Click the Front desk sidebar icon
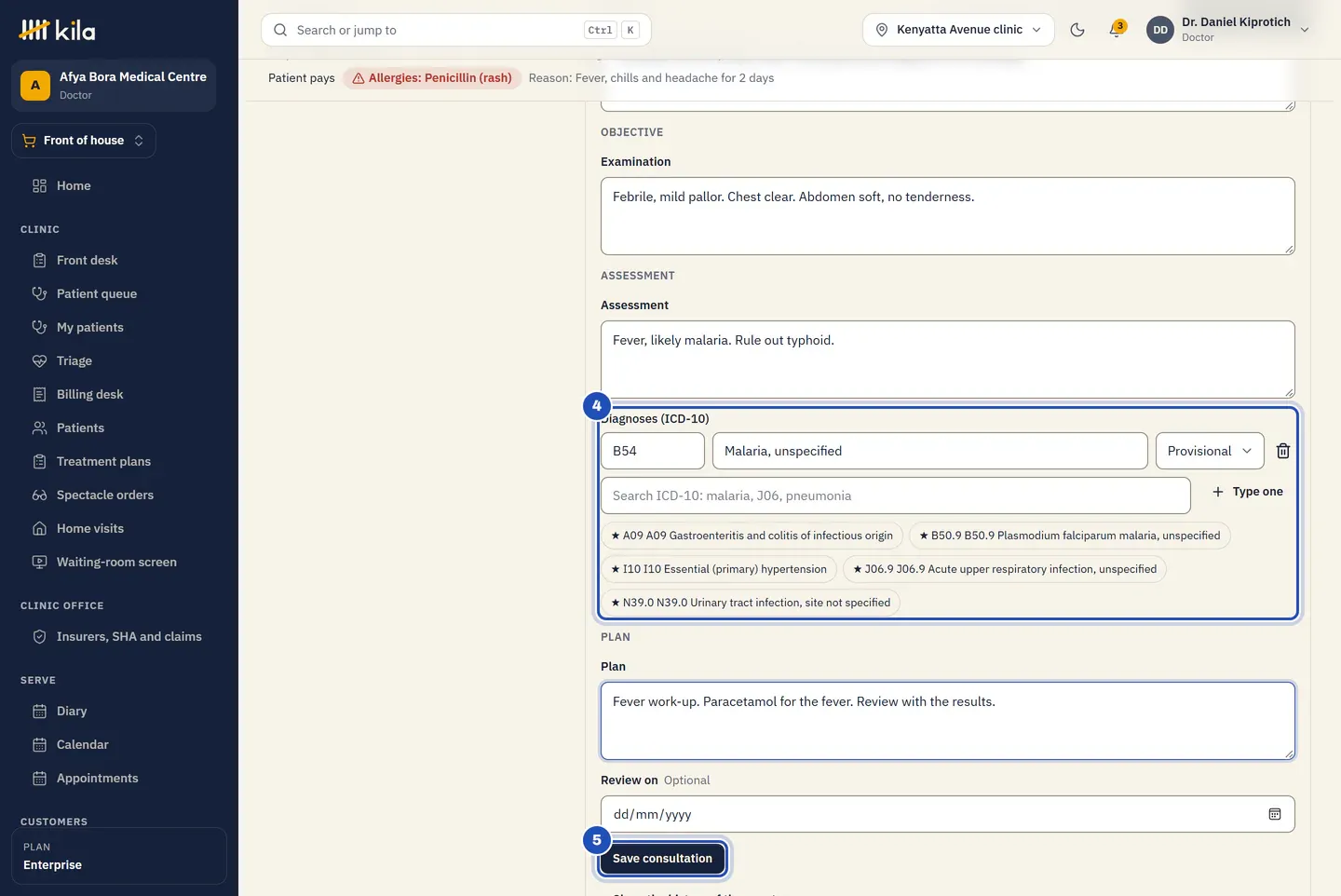1341x896 pixels. [x=39, y=260]
